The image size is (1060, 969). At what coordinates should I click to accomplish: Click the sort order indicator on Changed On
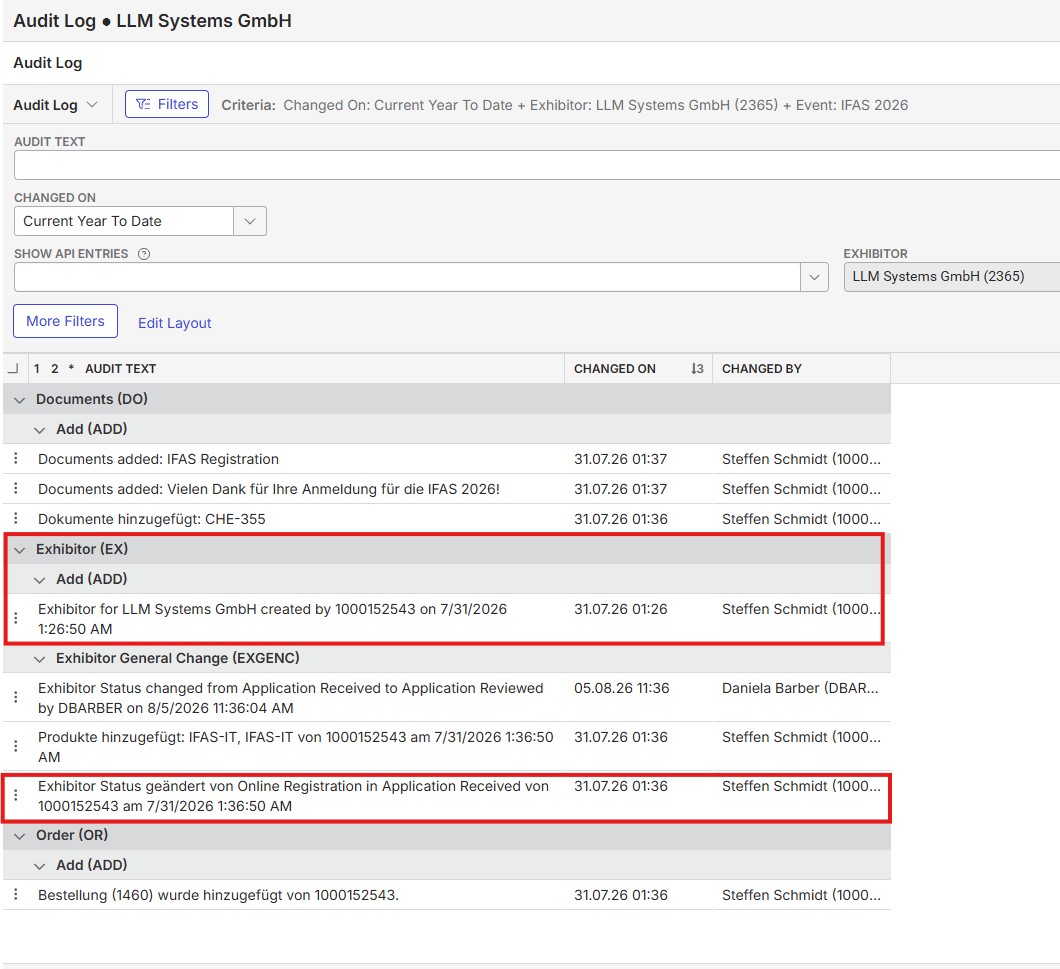click(x=697, y=369)
